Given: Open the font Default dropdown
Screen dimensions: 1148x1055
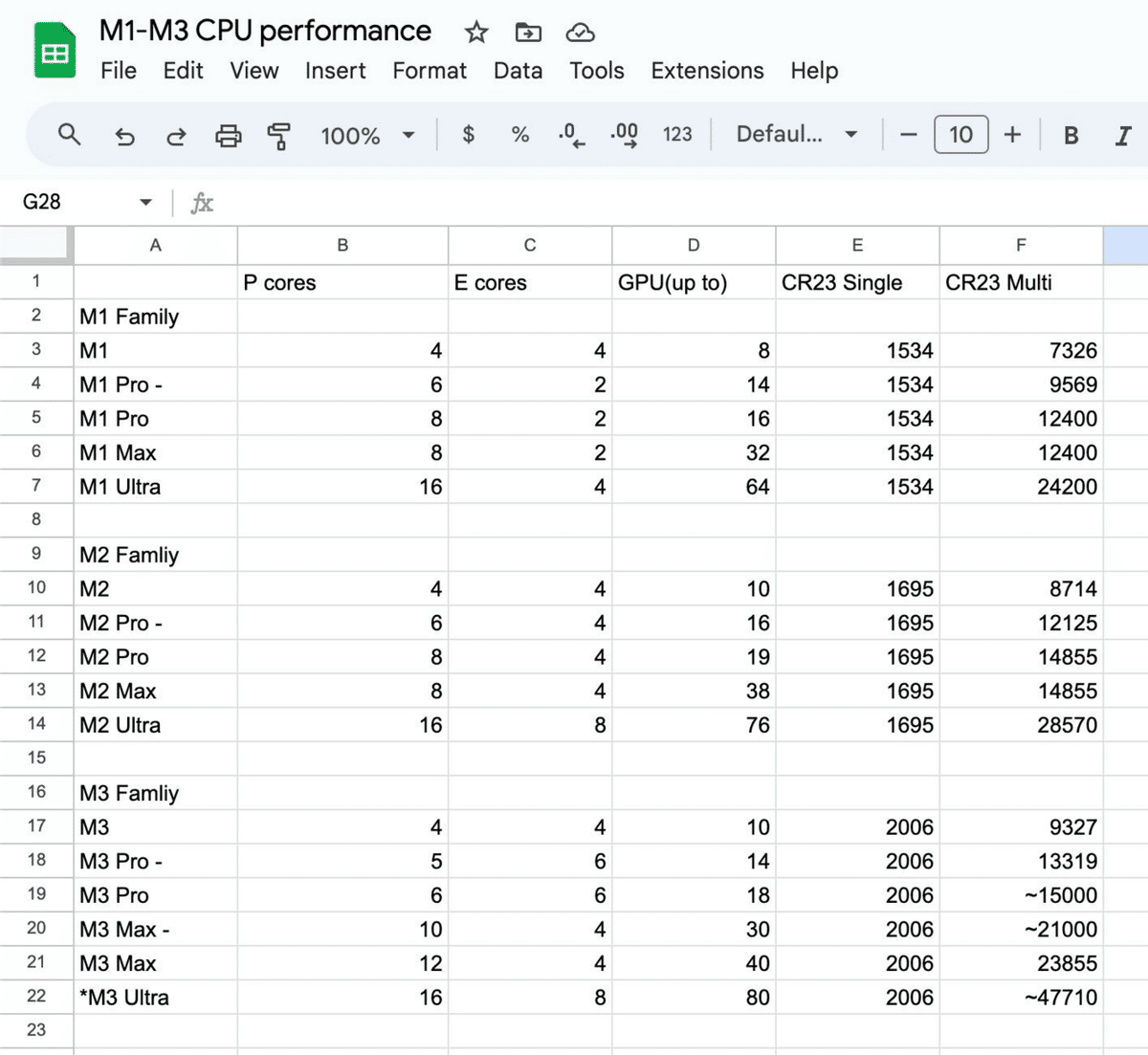Looking at the screenshot, I should 796,135.
